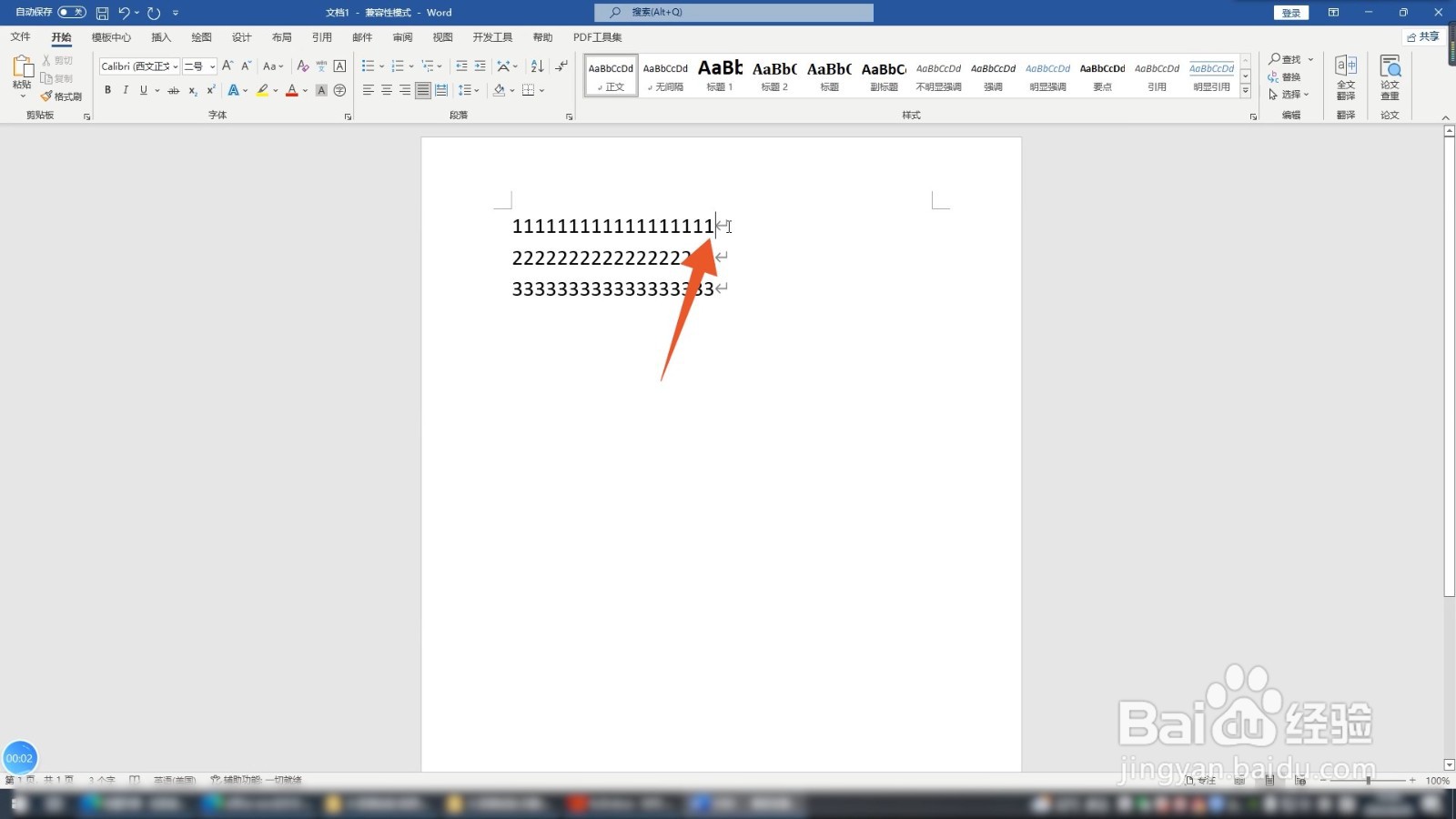
Task: Click the Full Text Translate (全文翻译) icon
Action: pyautogui.click(x=1346, y=77)
